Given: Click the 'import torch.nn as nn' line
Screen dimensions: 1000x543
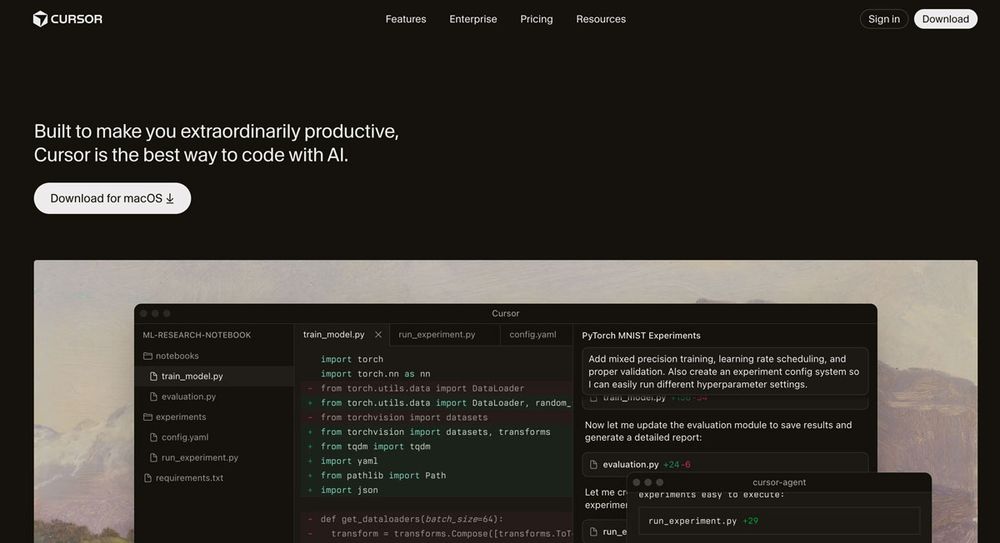Looking at the screenshot, I should pyautogui.click(x=375, y=374).
